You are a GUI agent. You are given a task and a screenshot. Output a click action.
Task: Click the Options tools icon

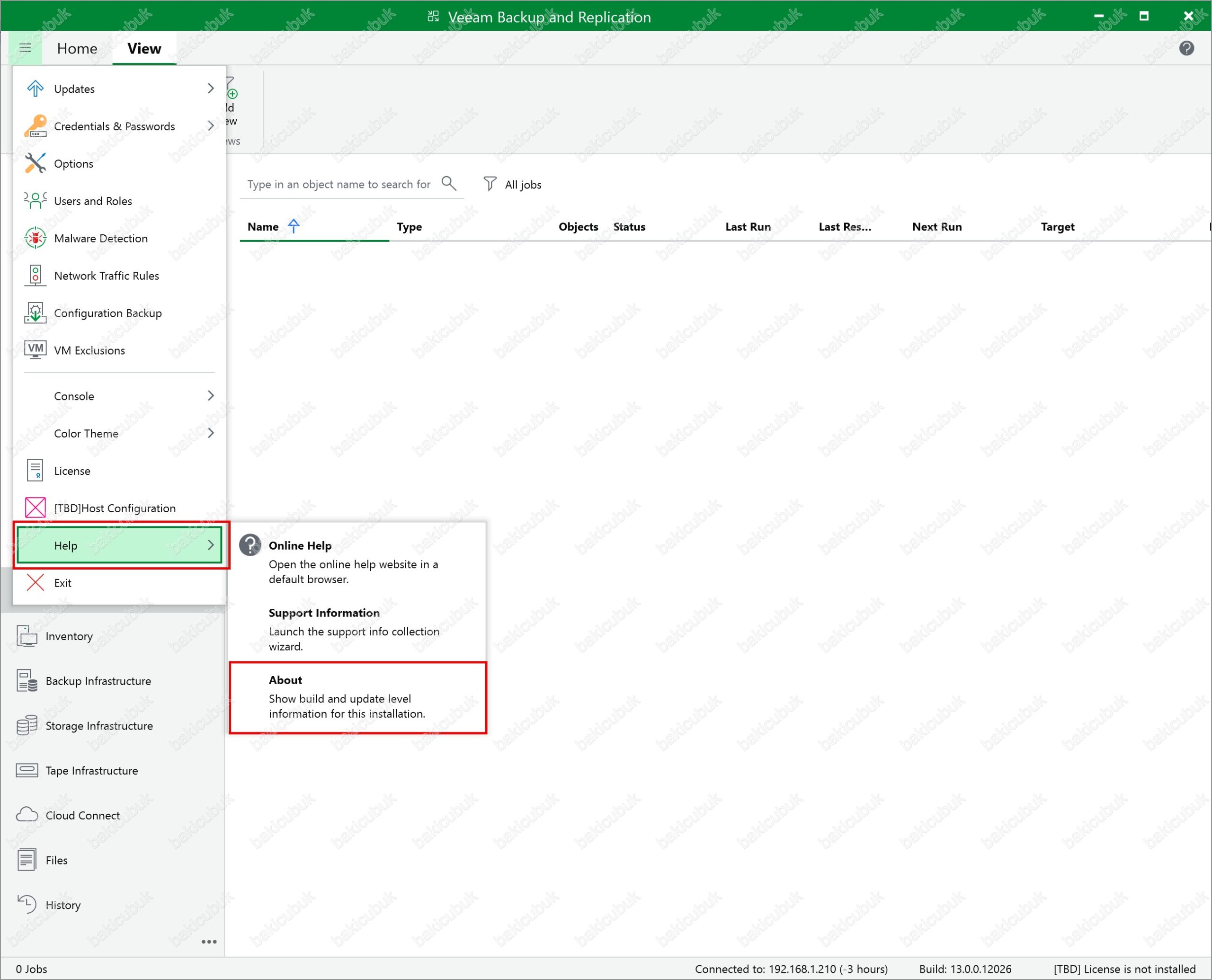(x=35, y=163)
